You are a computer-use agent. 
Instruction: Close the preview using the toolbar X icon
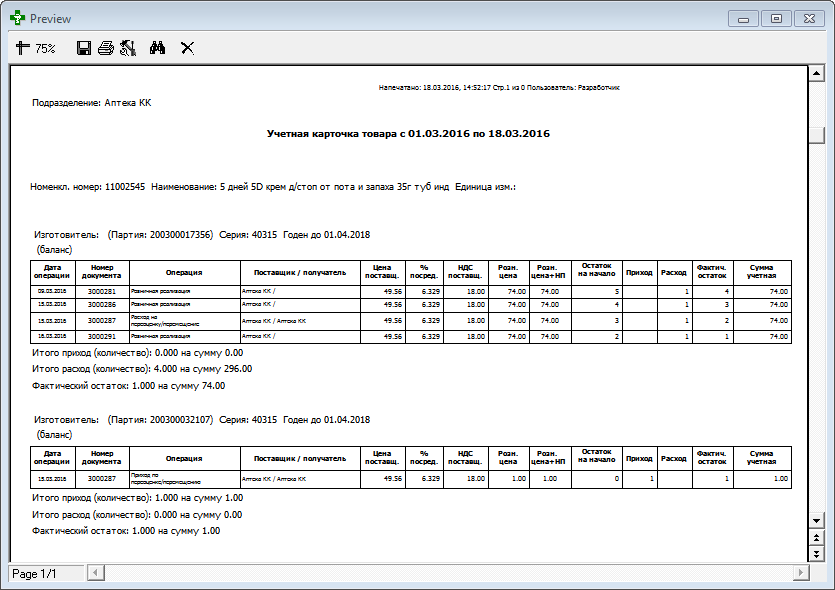(187, 48)
